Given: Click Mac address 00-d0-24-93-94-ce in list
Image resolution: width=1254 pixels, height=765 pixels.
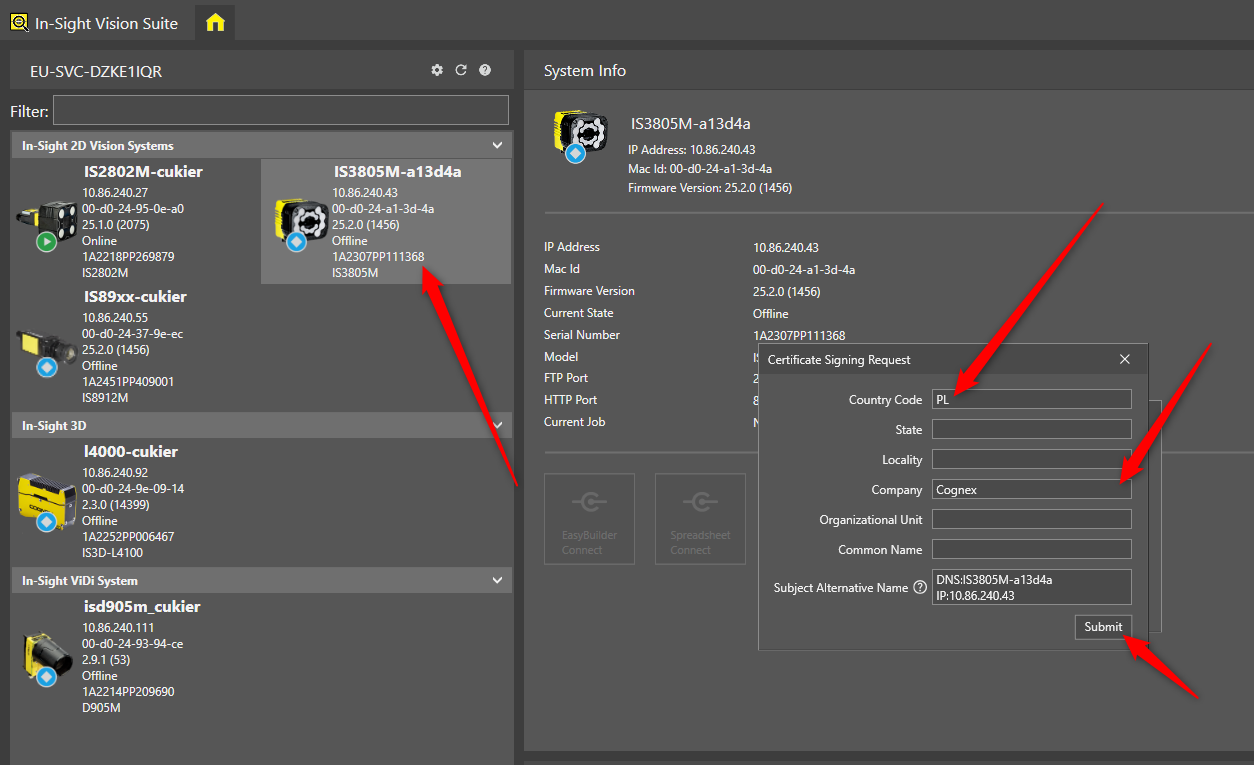Looking at the screenshot, I should pos(133,644).
